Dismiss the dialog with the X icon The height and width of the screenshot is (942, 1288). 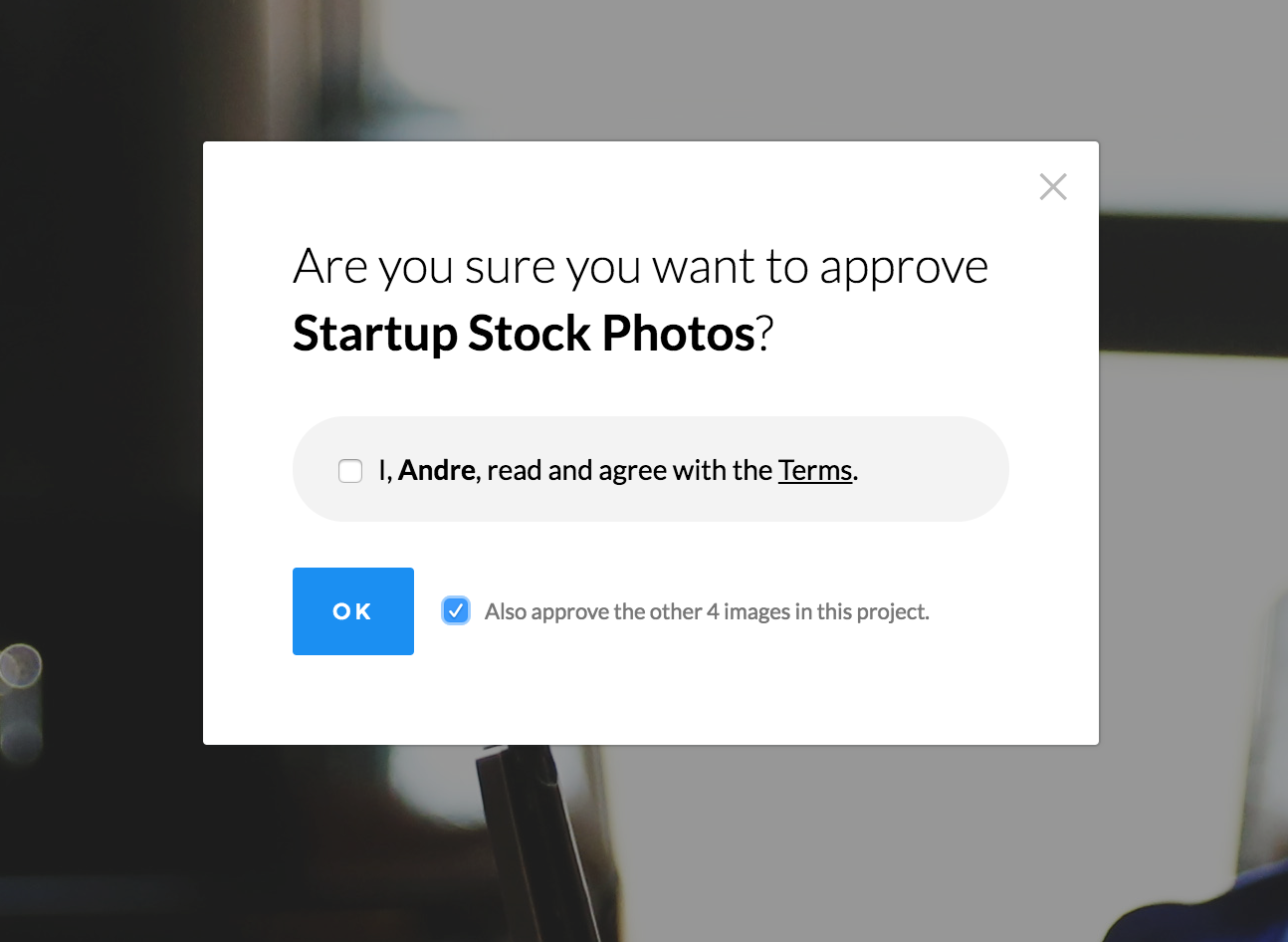tap(1053, 186)
